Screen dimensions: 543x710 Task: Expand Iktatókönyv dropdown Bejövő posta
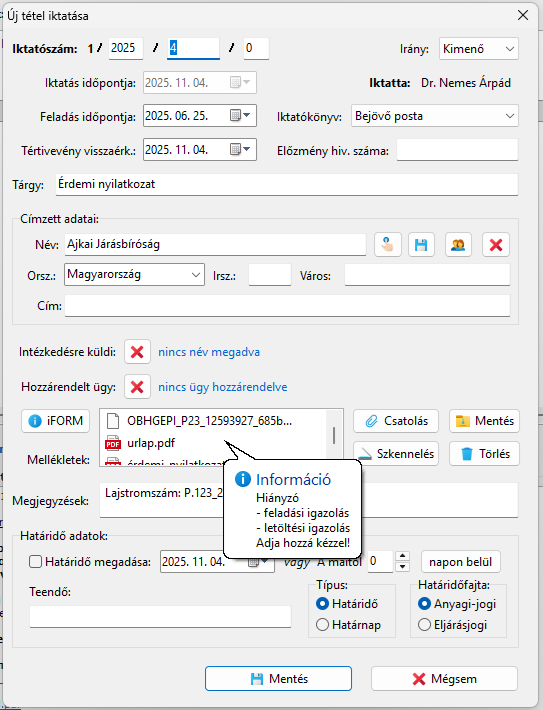435,116
